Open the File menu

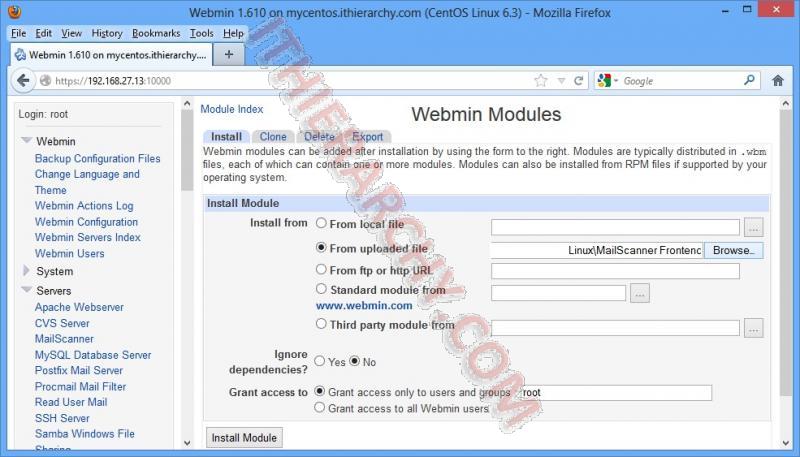point(18,33)
